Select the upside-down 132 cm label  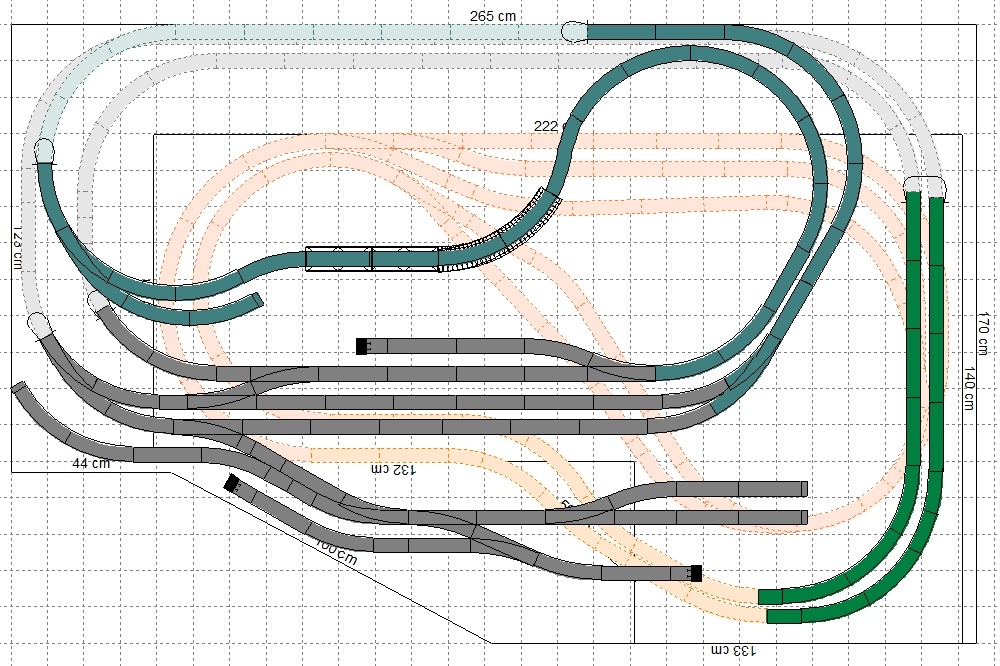point(391,468)
